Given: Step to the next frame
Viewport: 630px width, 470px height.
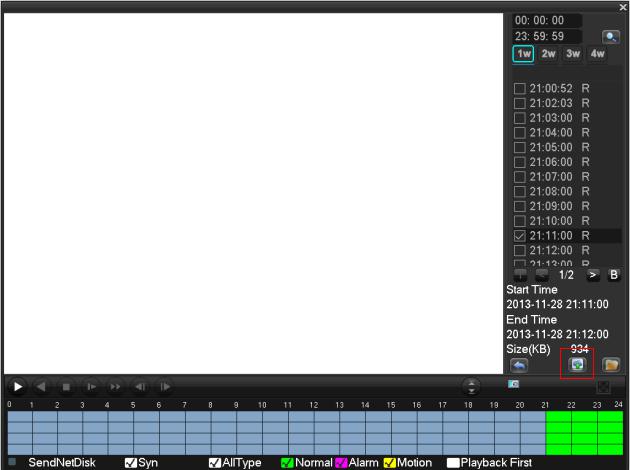Looking at the screenshot, I should tap(165, 387).
